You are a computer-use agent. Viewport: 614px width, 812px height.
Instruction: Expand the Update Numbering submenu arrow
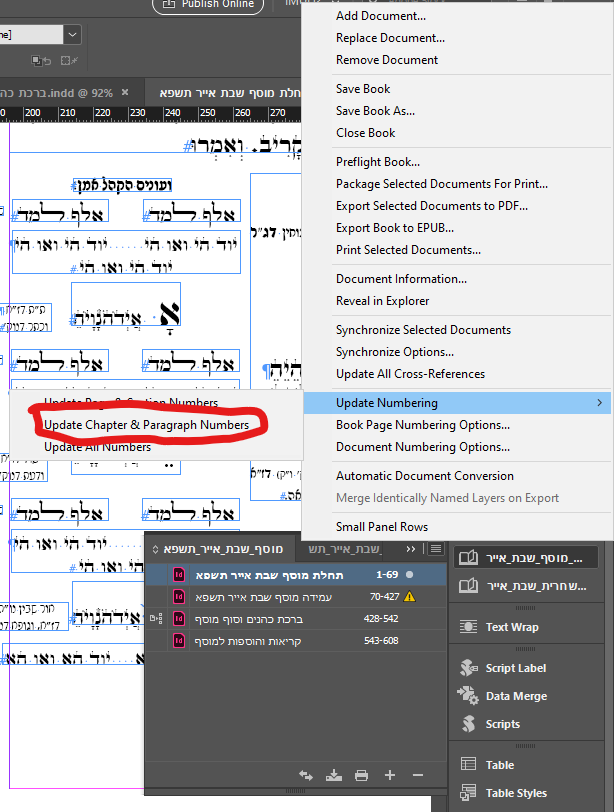click(x=600, y=402)
